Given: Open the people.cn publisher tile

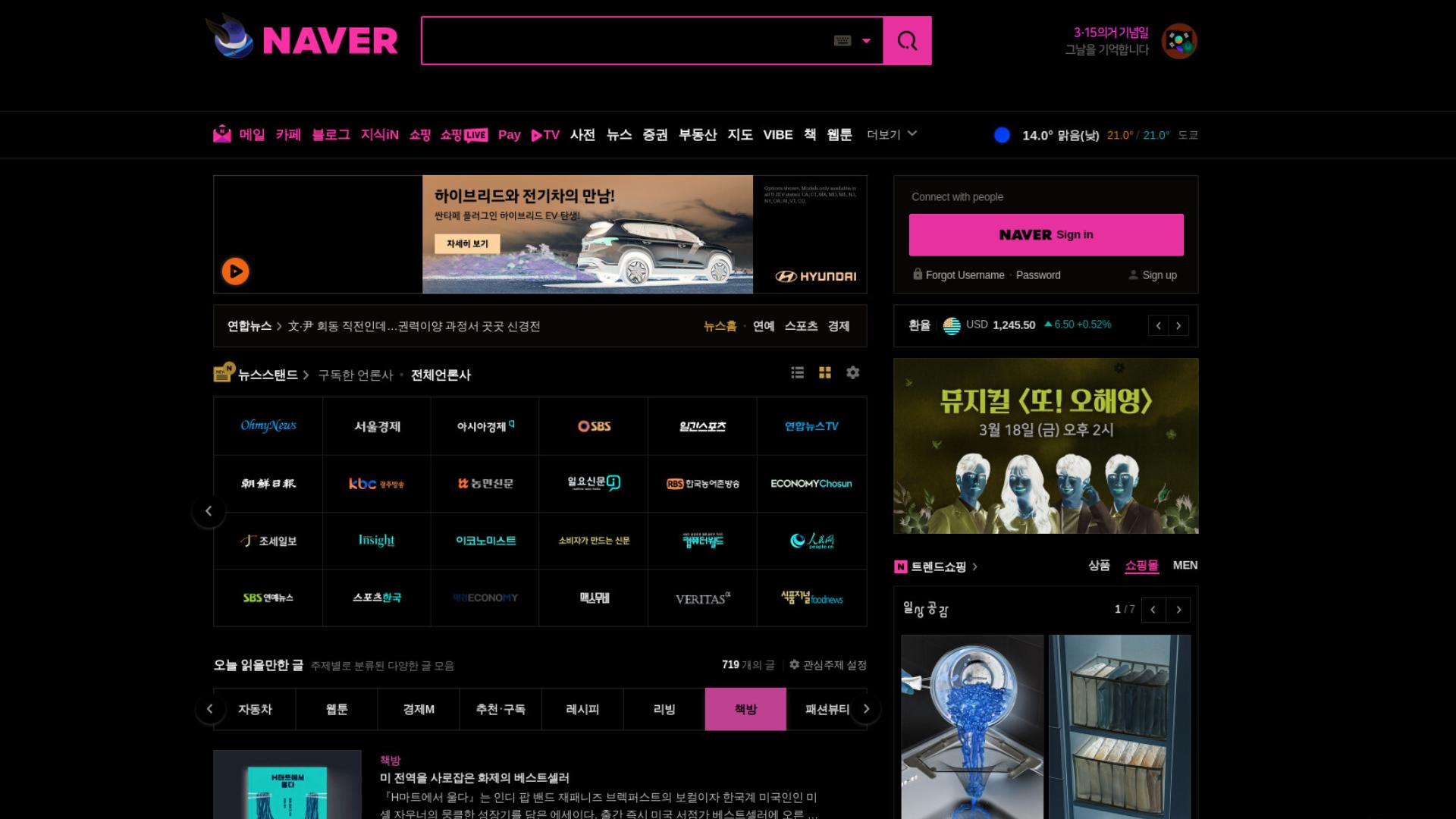Looking at the screenshot, I should (x=811, y=541).
